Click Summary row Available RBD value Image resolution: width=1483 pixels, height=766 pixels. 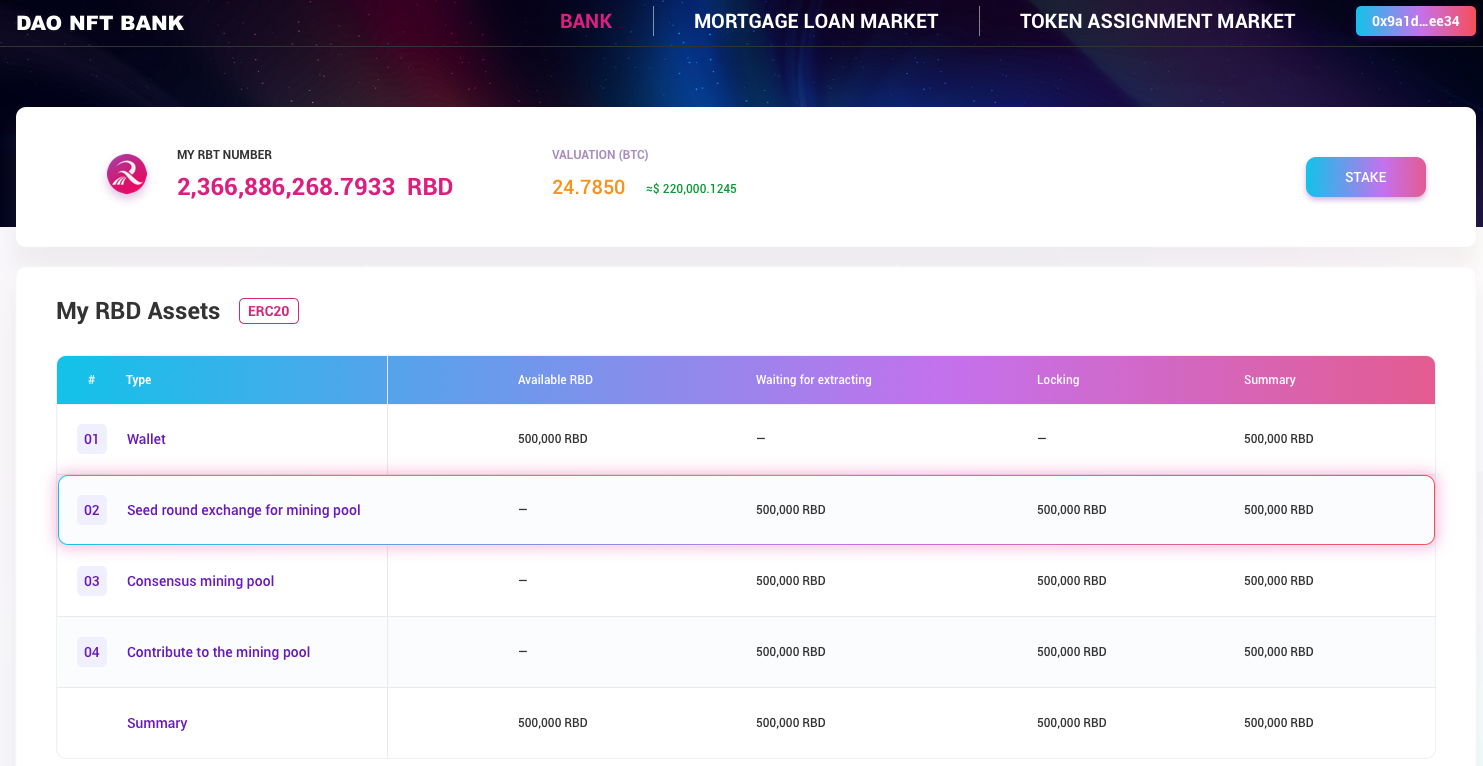point(553,723)
